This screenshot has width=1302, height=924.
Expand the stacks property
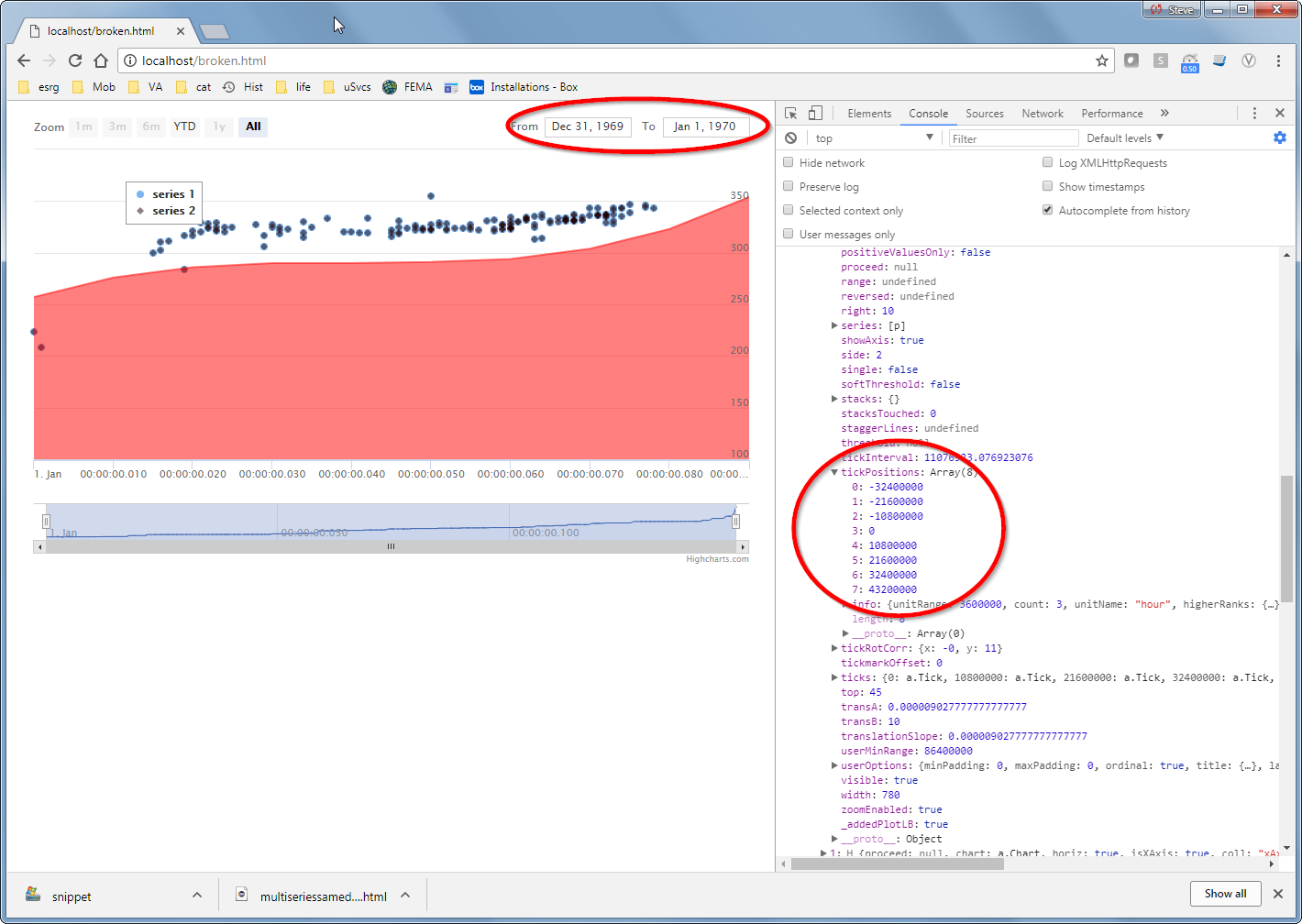point(834,399)
